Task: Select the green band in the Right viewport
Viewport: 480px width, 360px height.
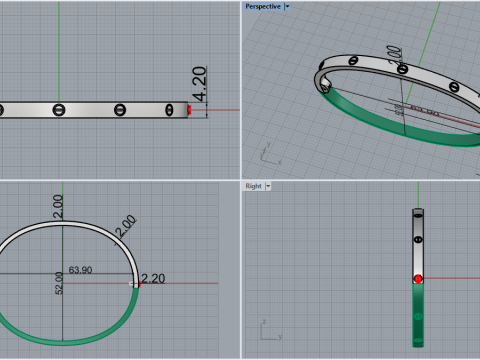Action: [x=418, y=315]
